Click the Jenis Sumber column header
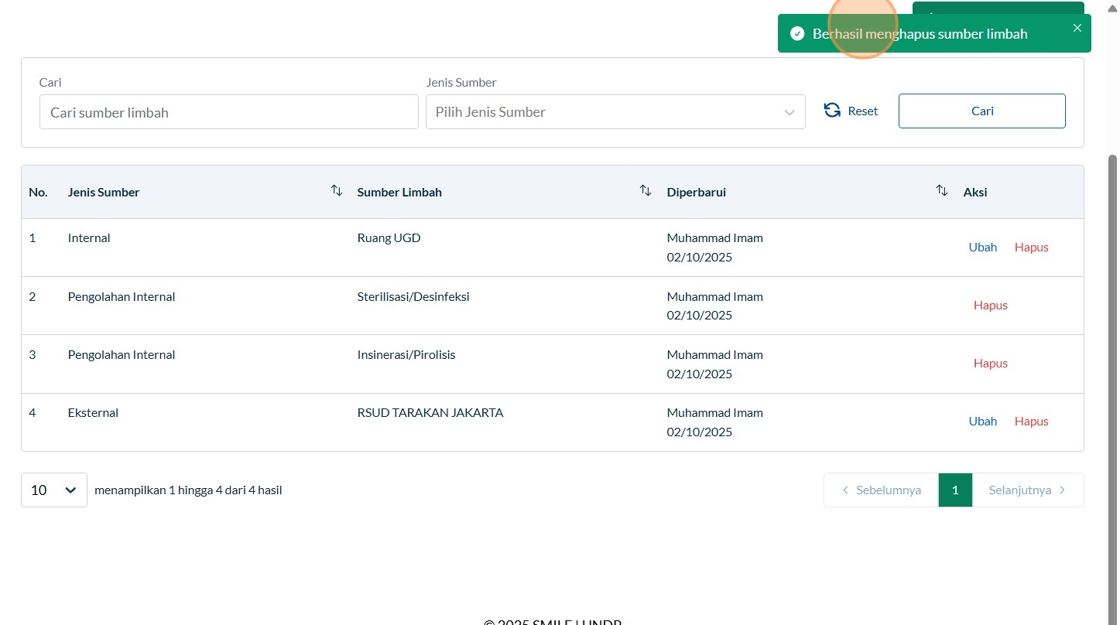 click(104, 192)
